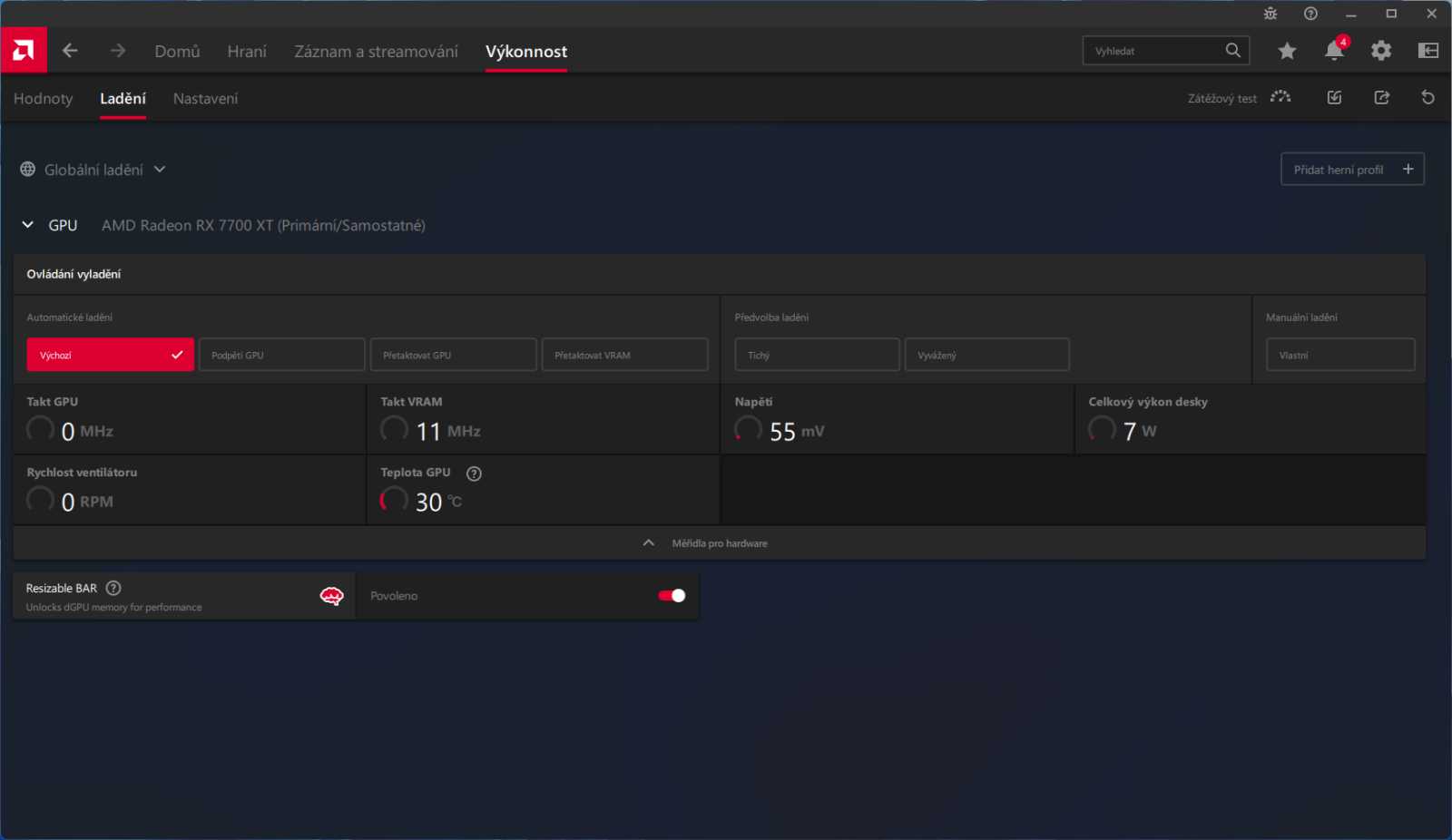Click Napětí gauge dial
Image resolution: width=1452 pixels, height=840 pixels.
coord(748,428)
